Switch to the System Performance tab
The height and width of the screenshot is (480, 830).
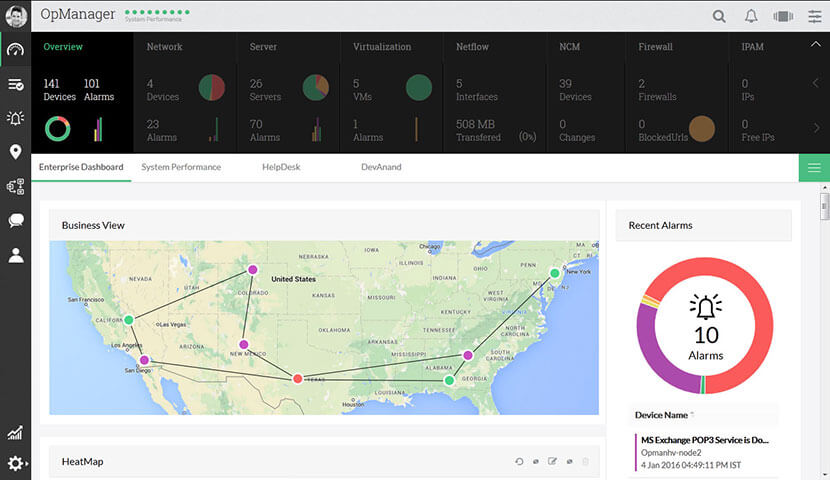click(181, 167)
